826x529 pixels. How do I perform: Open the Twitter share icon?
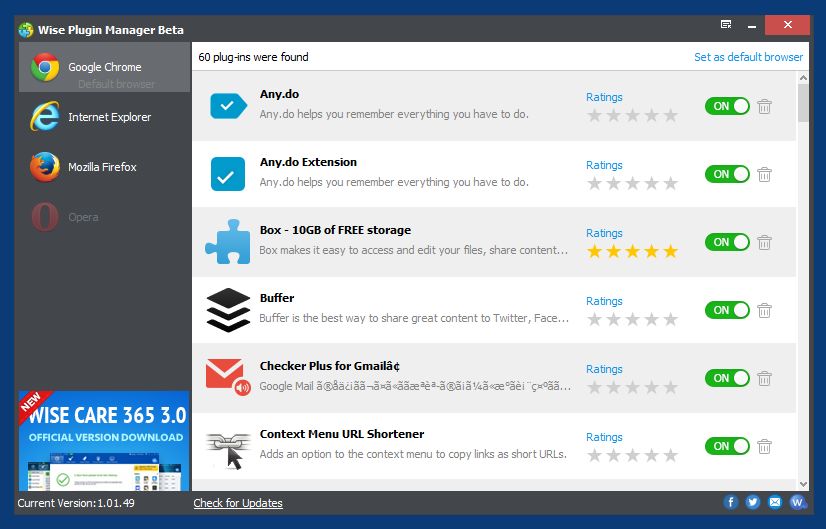click(752, 502)
